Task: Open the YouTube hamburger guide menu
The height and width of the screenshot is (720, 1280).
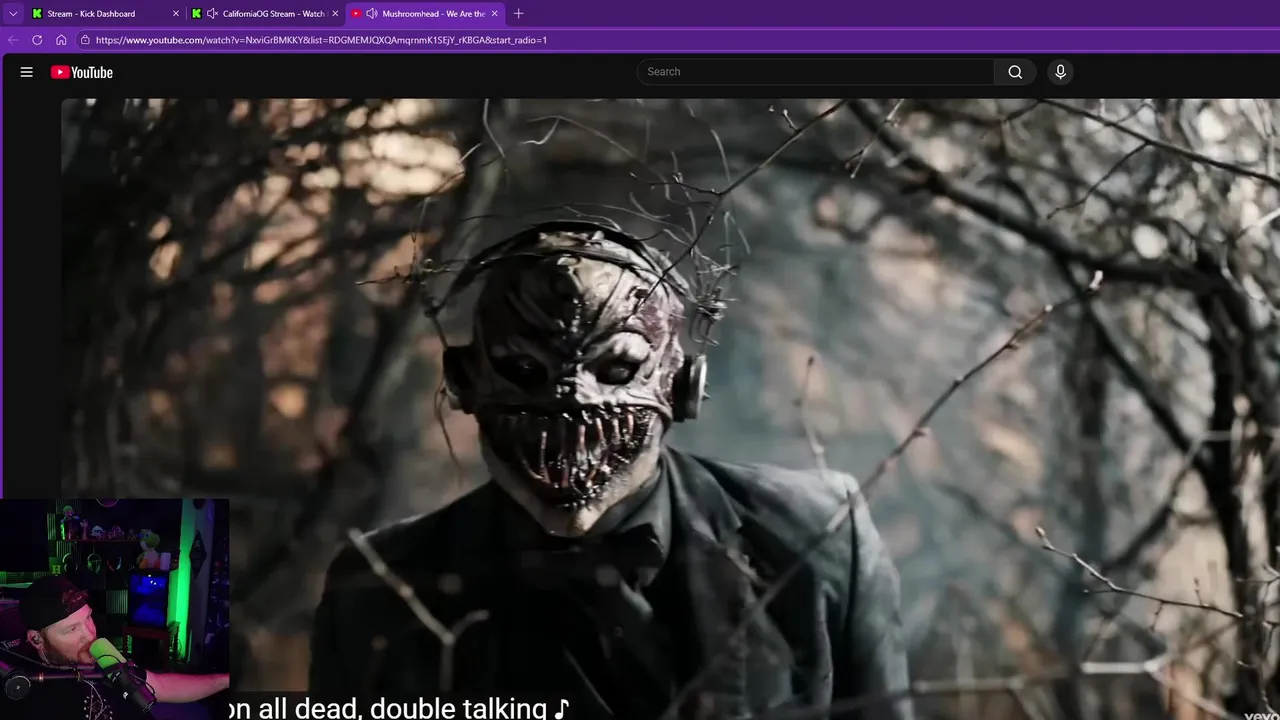Action: click(x=27, y=72)
